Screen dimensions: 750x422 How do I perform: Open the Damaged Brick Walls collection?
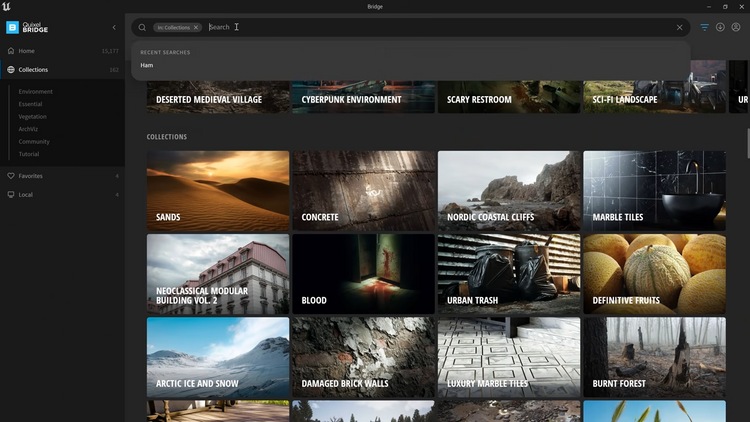click(364, 357)
